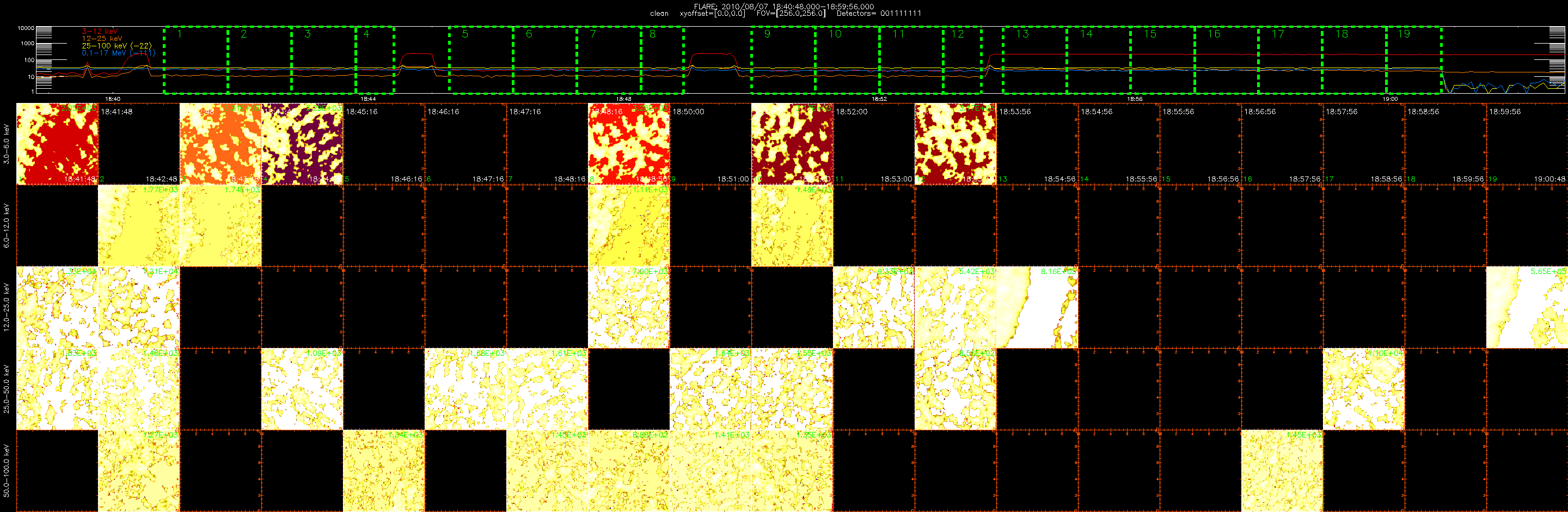
Task: Select interval box 16 on the light curve
Action: tap(1227, 60)
